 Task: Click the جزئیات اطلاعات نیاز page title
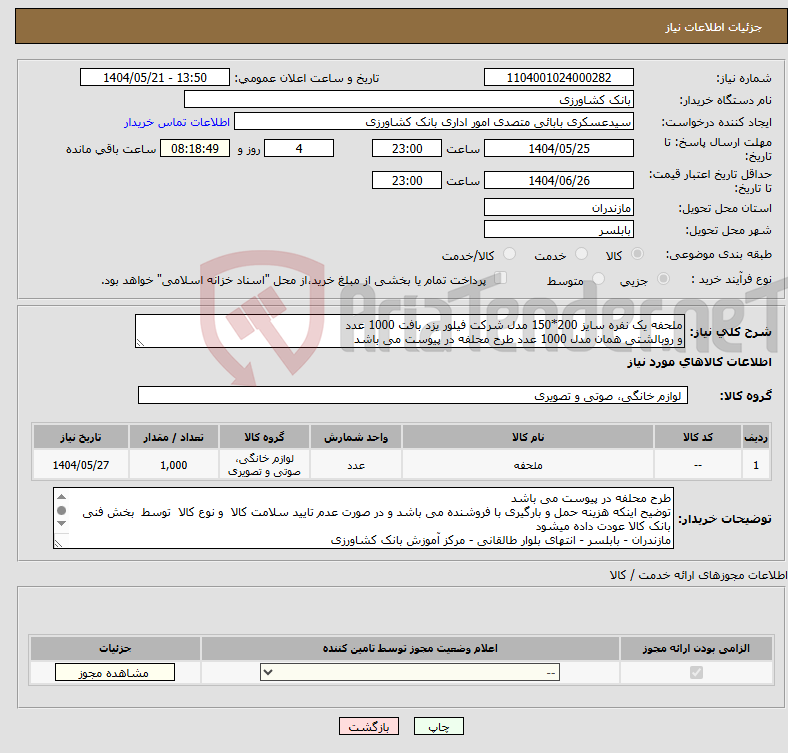pos(714,27)
